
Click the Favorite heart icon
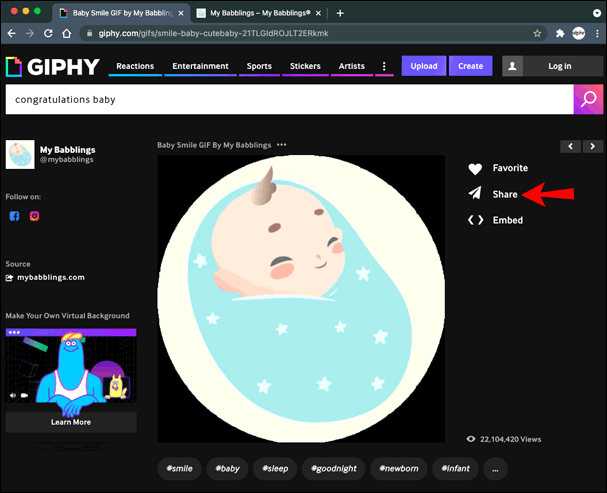[x=475, y=169]
